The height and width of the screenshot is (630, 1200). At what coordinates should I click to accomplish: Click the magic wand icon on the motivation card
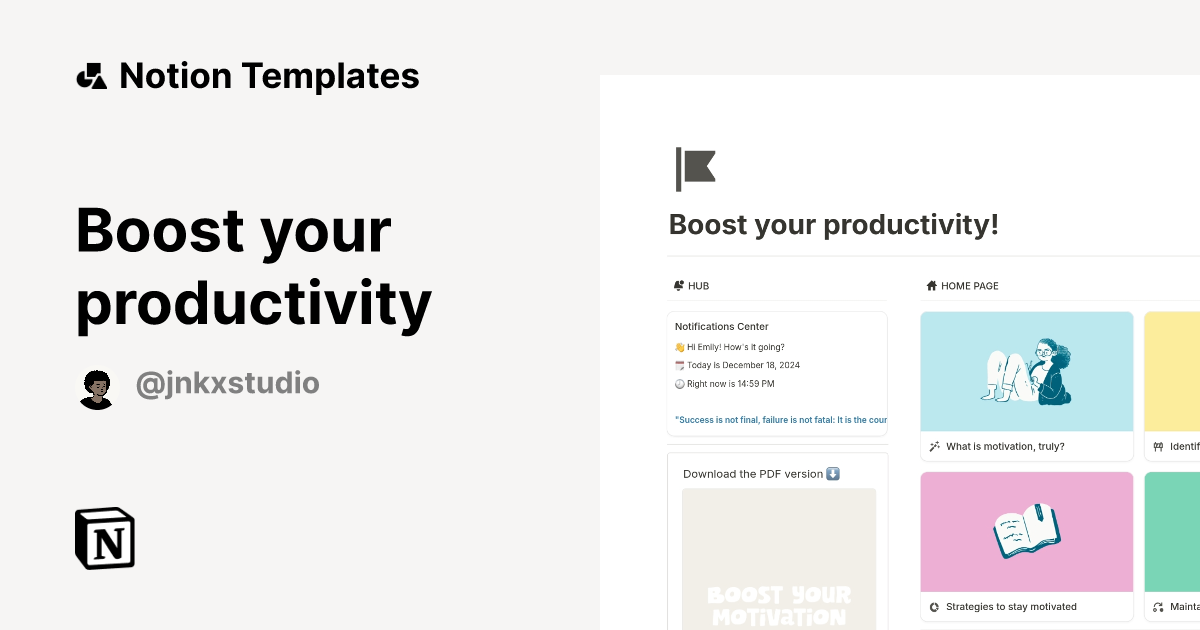point(934,446)
